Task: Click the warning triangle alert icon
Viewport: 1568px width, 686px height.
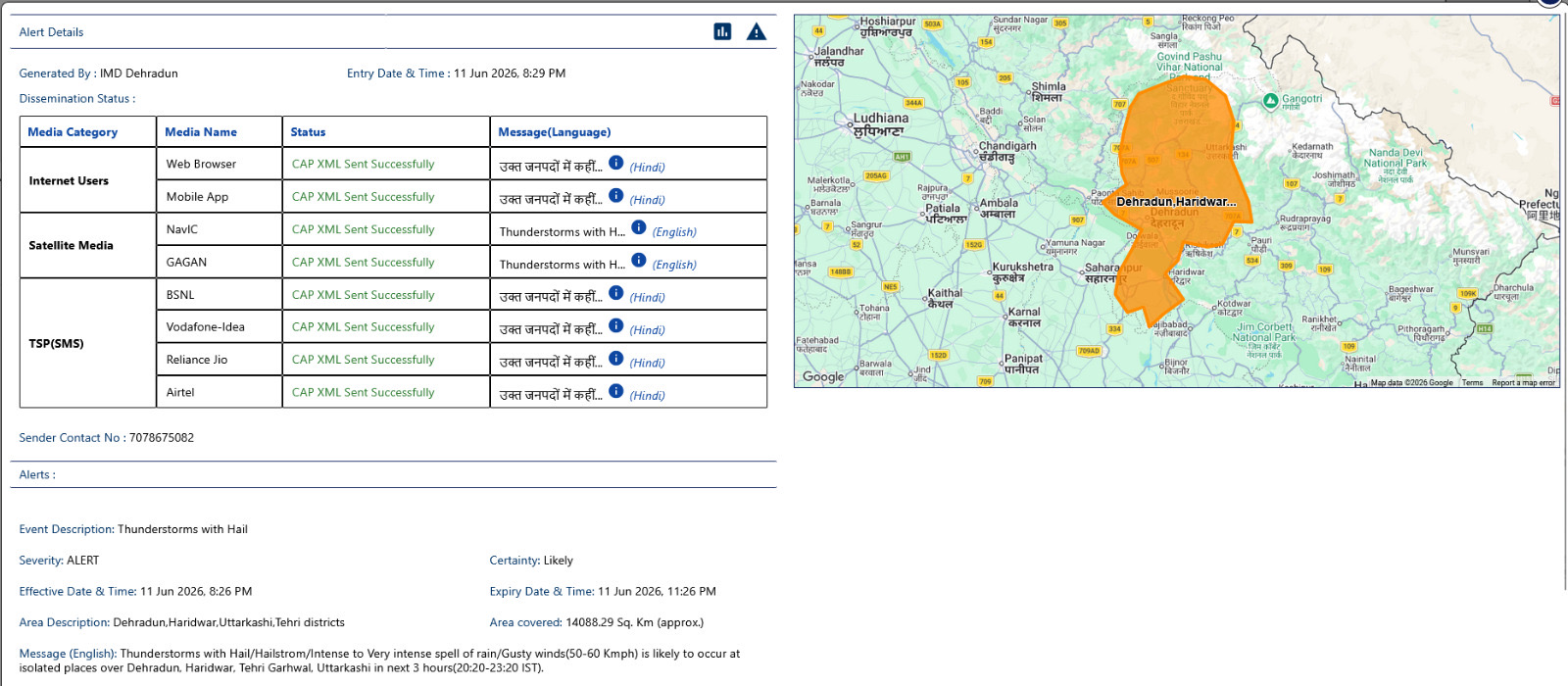Action: point(757,31)
